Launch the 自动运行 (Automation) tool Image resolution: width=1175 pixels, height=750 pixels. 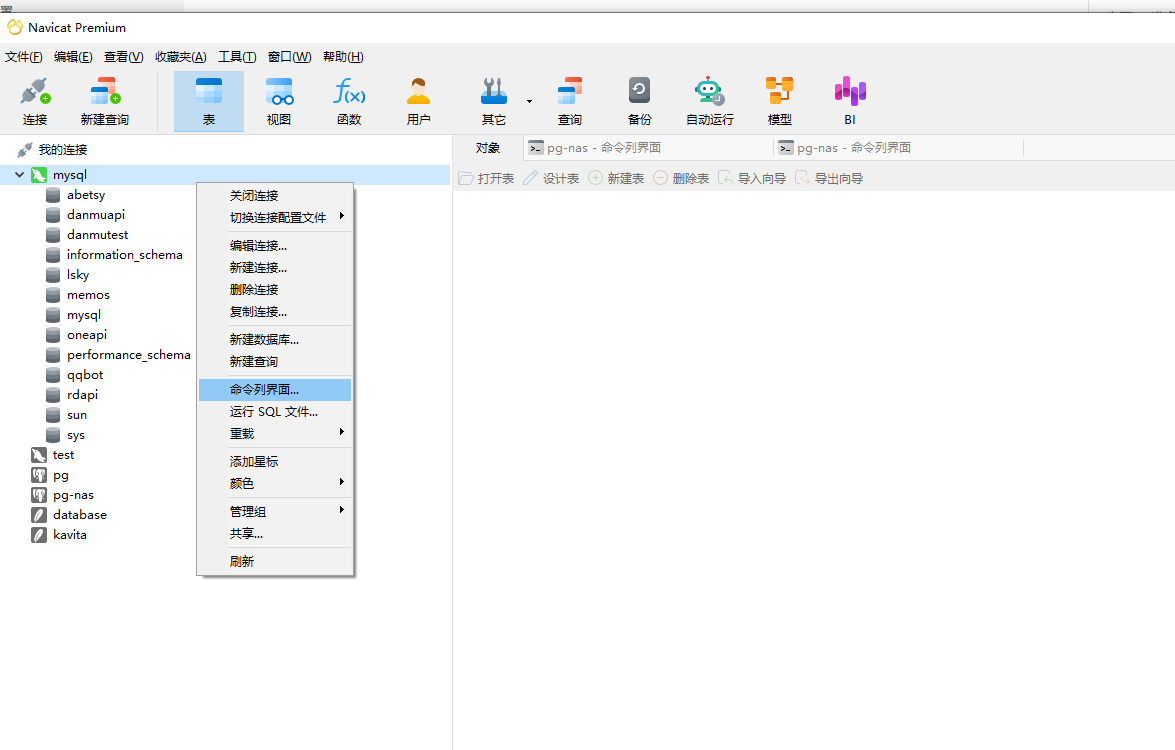709,100
